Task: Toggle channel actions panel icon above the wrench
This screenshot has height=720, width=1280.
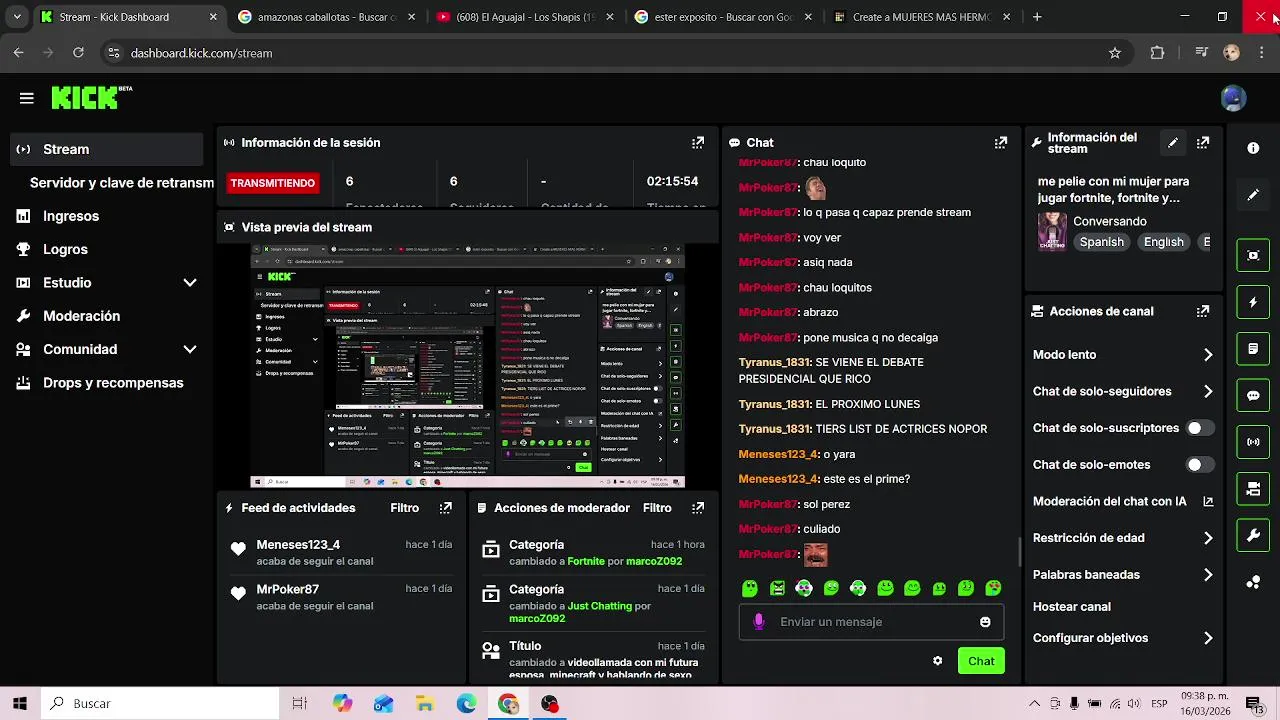Action: click(1253, 489)
